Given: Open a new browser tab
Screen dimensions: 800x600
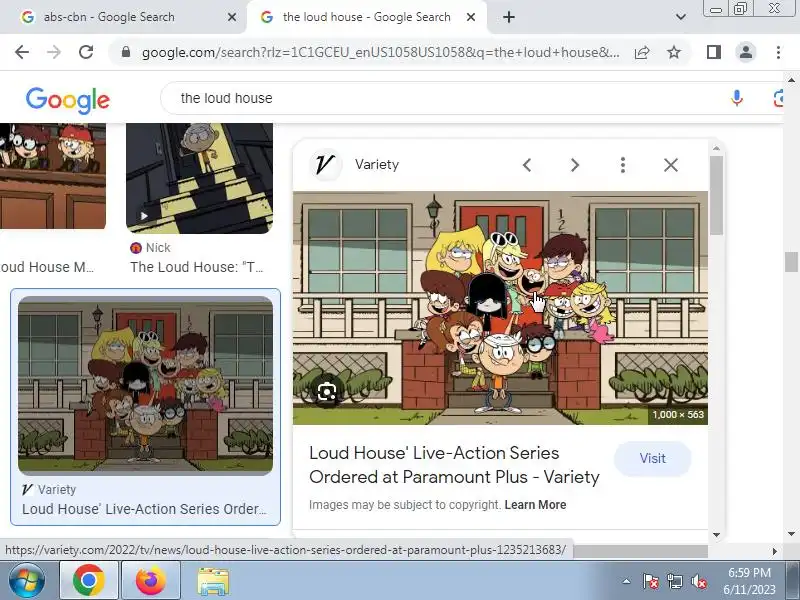Looking at the screenshot, I should (509, 17).
